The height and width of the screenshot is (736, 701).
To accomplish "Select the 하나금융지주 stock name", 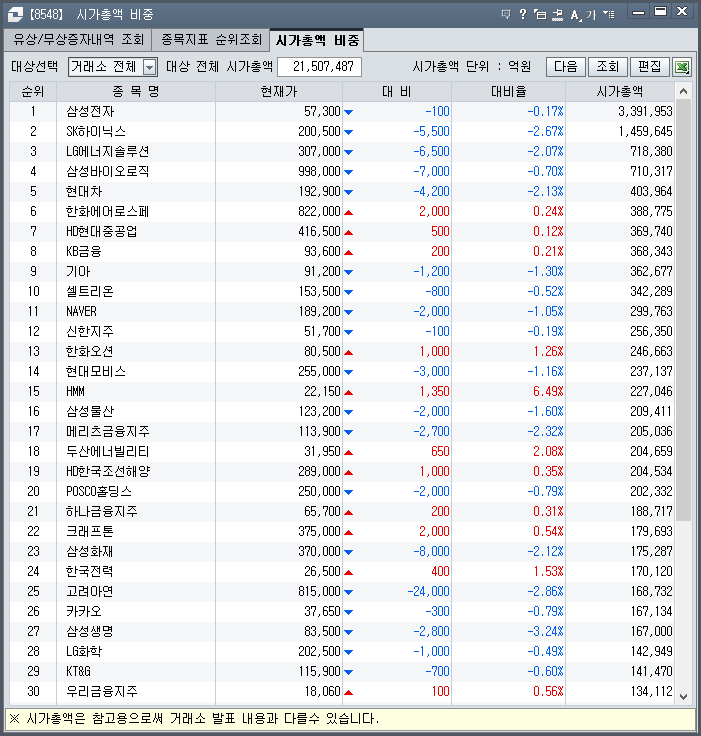I will [101, 512].
